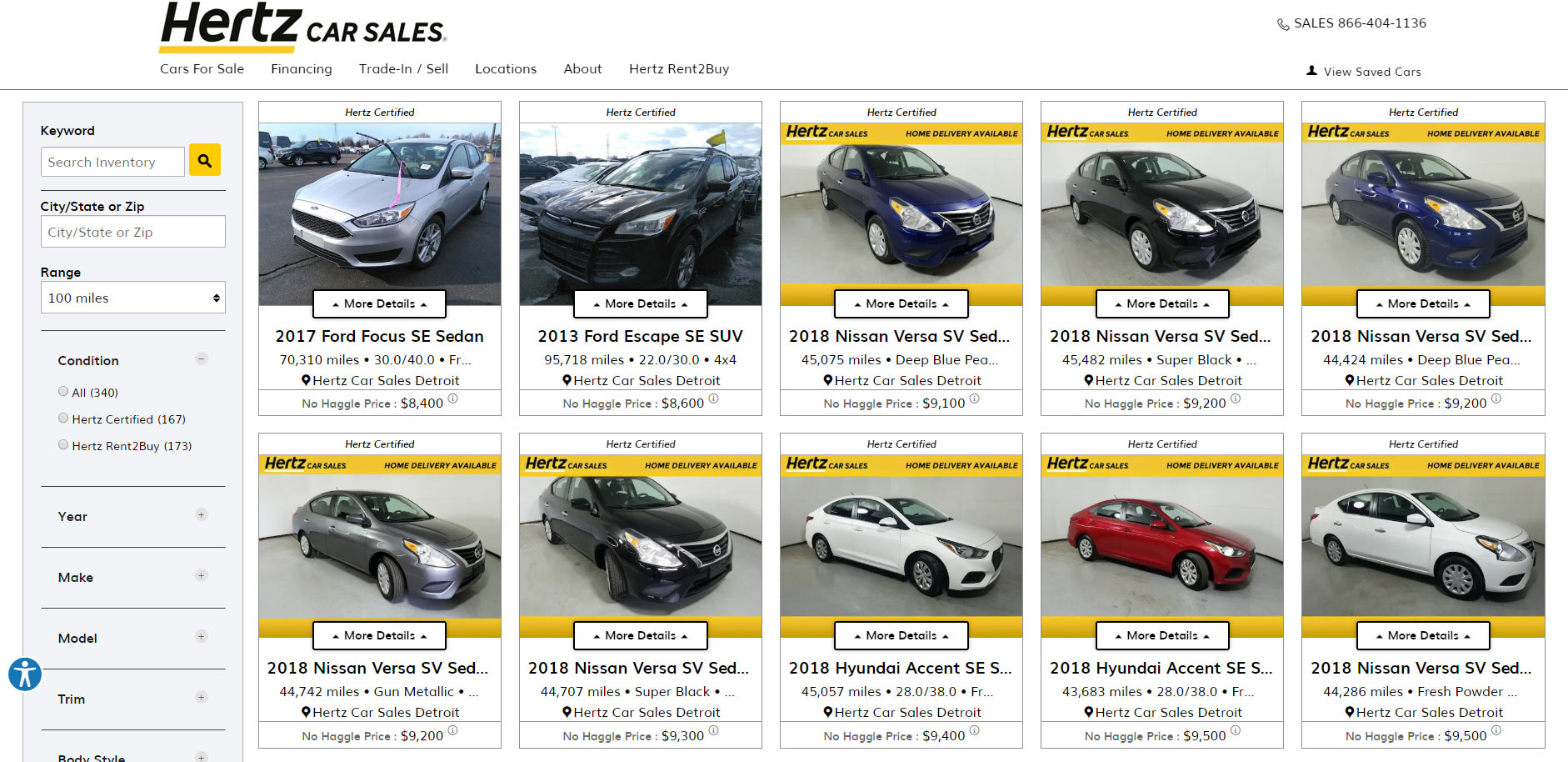This screenshot has width=1568, height=762.
Task: Select the All (340) condition option
Action: point(63,391)
